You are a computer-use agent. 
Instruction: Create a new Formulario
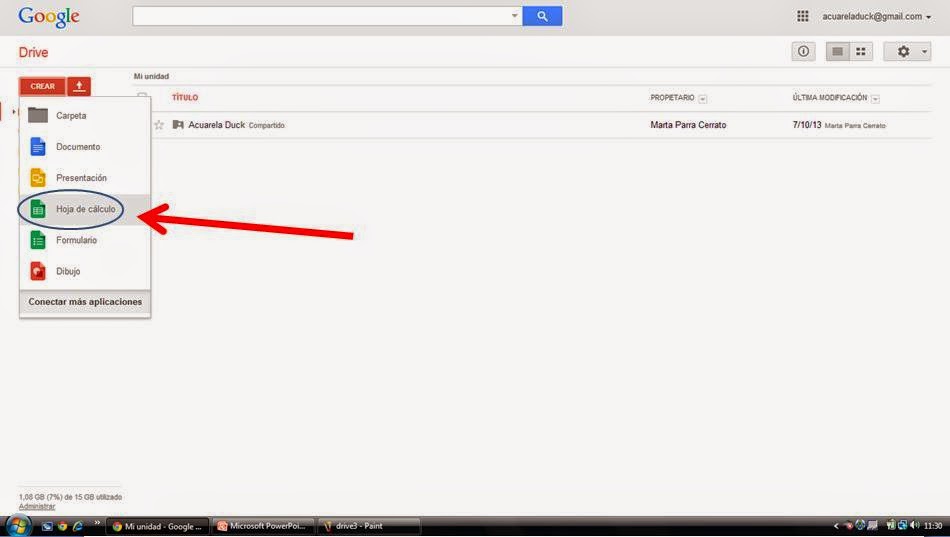click(85, 240)
